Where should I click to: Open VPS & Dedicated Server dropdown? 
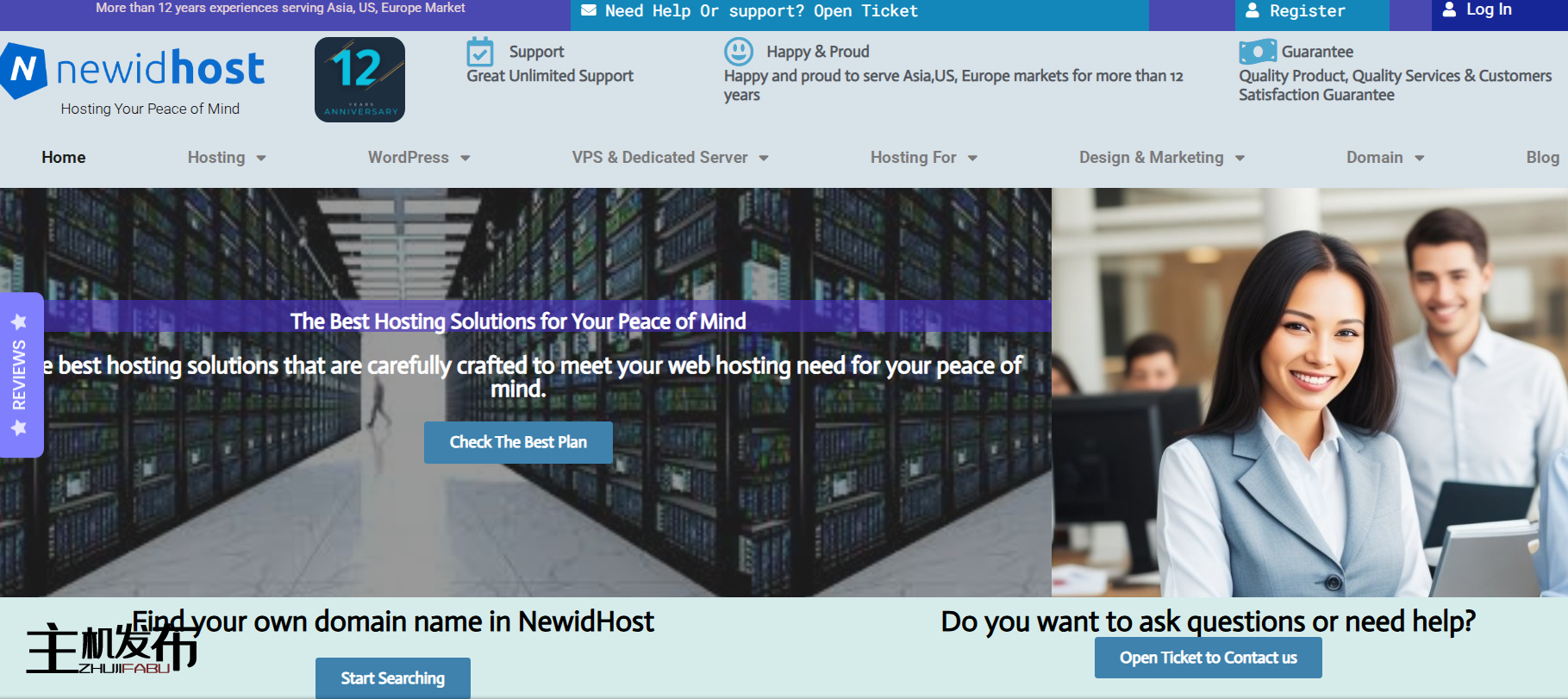(670, 158)
